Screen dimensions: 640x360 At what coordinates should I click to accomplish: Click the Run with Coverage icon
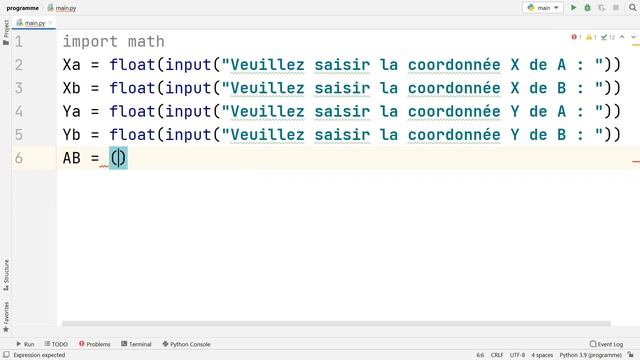click(x=602, y=7)
